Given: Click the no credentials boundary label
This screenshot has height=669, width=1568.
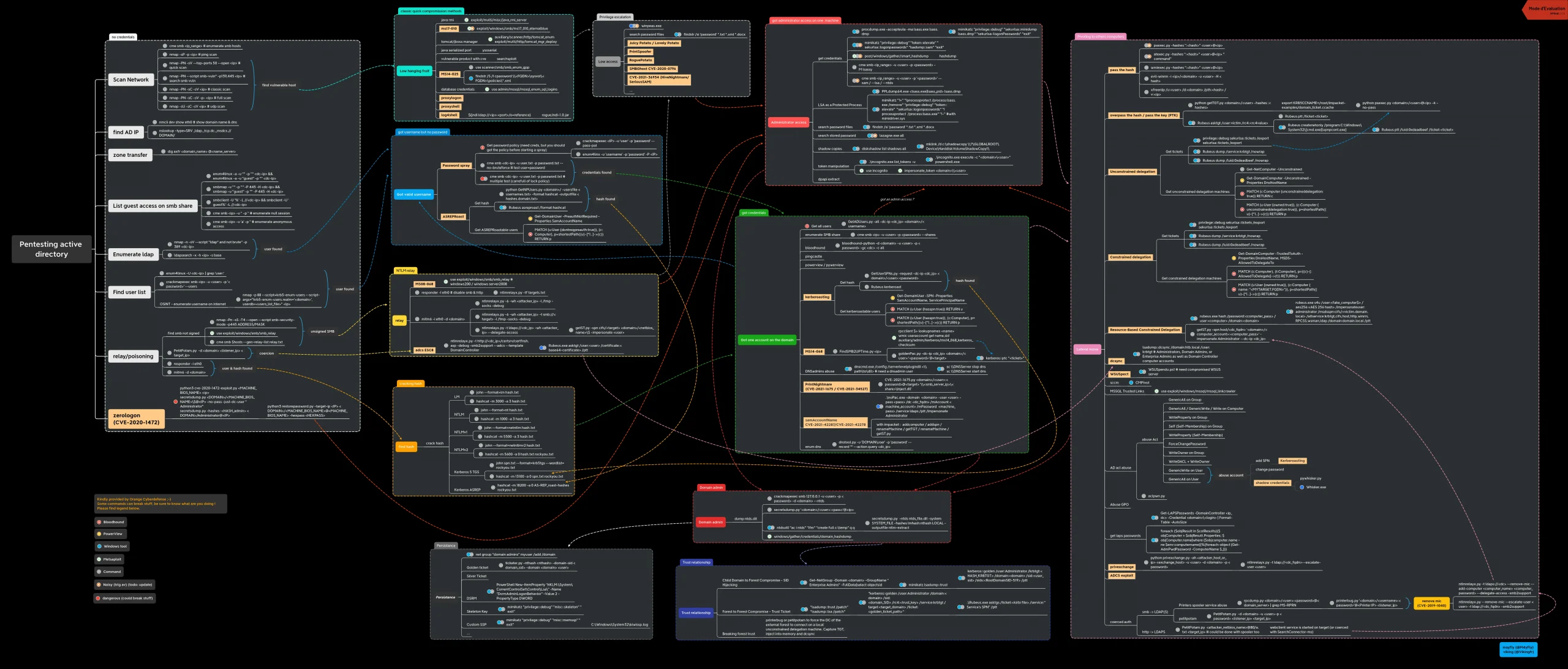Looking at the screenshot, I should pyautogui.click(x=123, y=37).
